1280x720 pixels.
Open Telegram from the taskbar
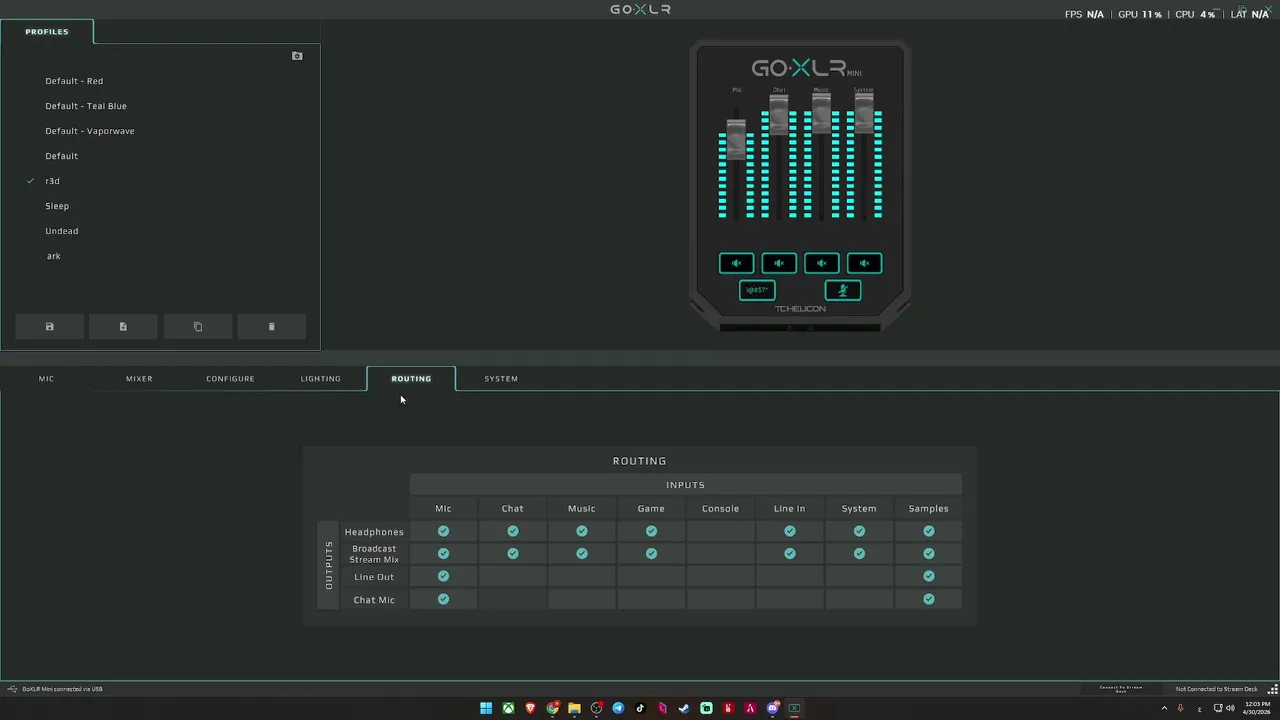pyautogui.click(x=618, y=708)
